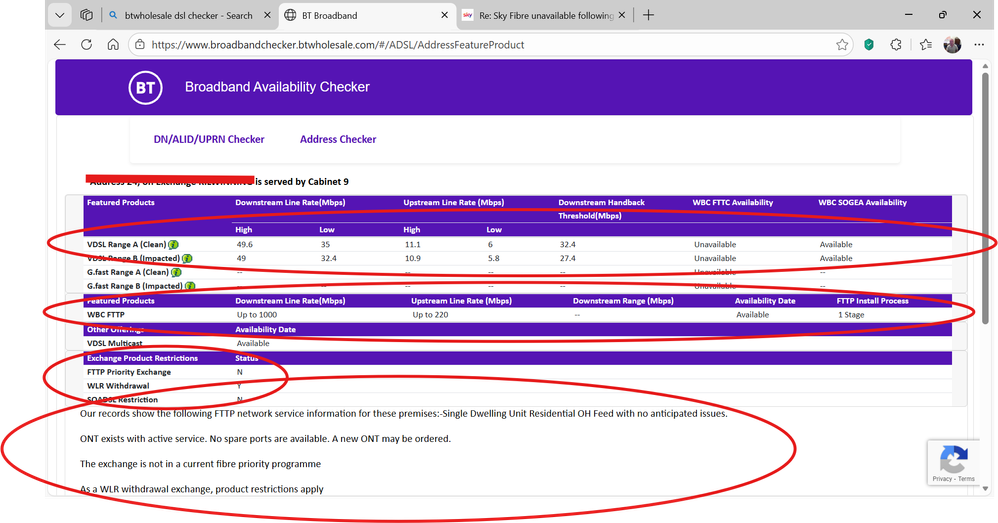
Task: Click info icon beside G.fast Range B (Impacted)
Action: click(x=189, y=286)
